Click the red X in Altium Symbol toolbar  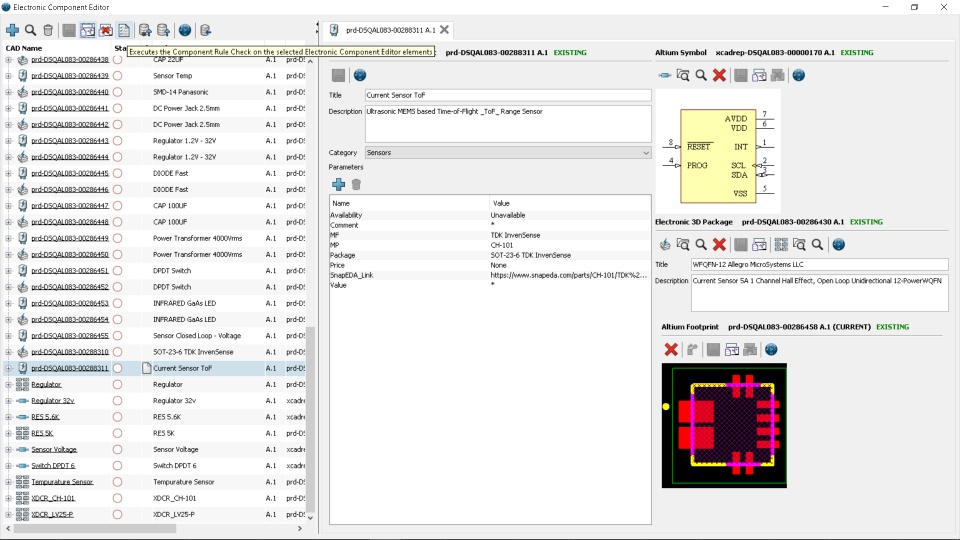click(x=719, y=75)
